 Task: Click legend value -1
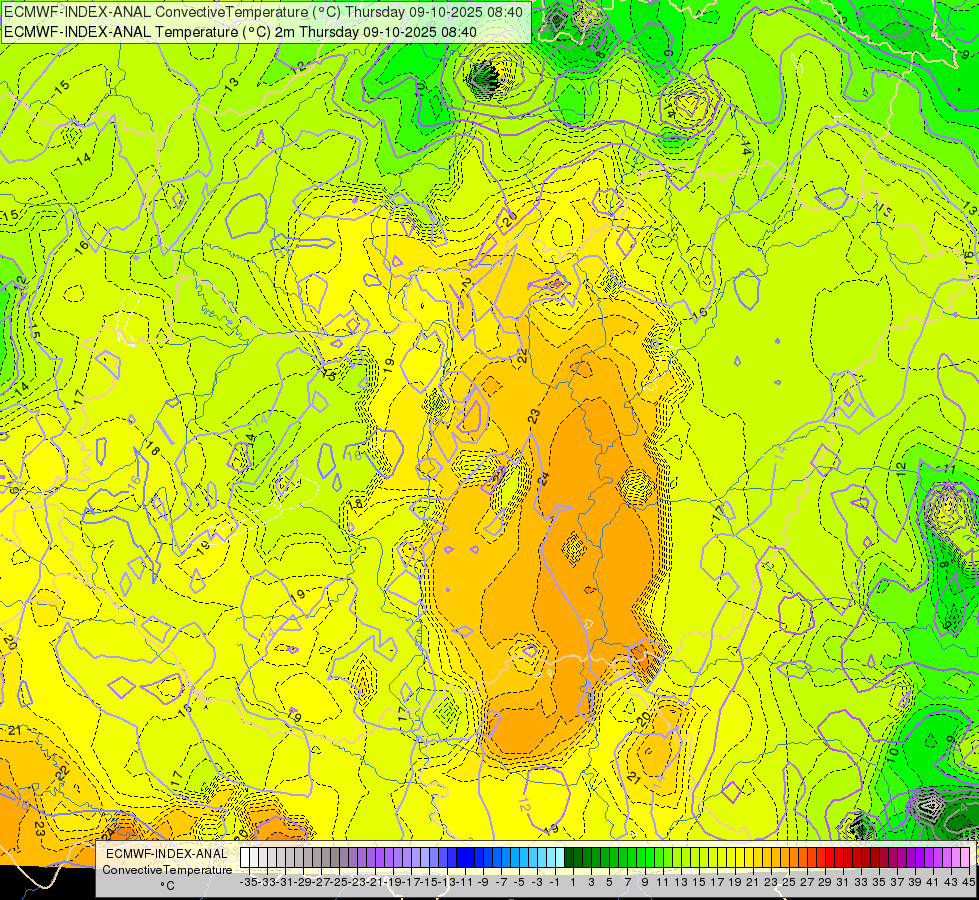pyautogui.click(x=555, y=883)
